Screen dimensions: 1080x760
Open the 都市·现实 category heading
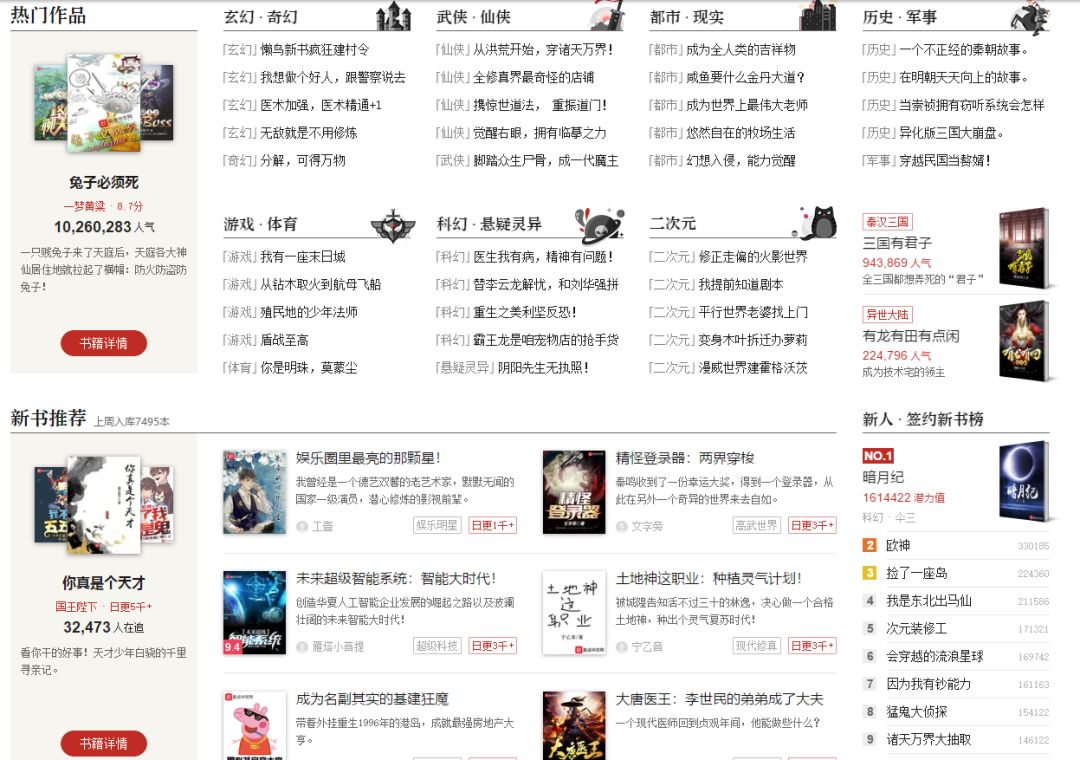point(686,17)
